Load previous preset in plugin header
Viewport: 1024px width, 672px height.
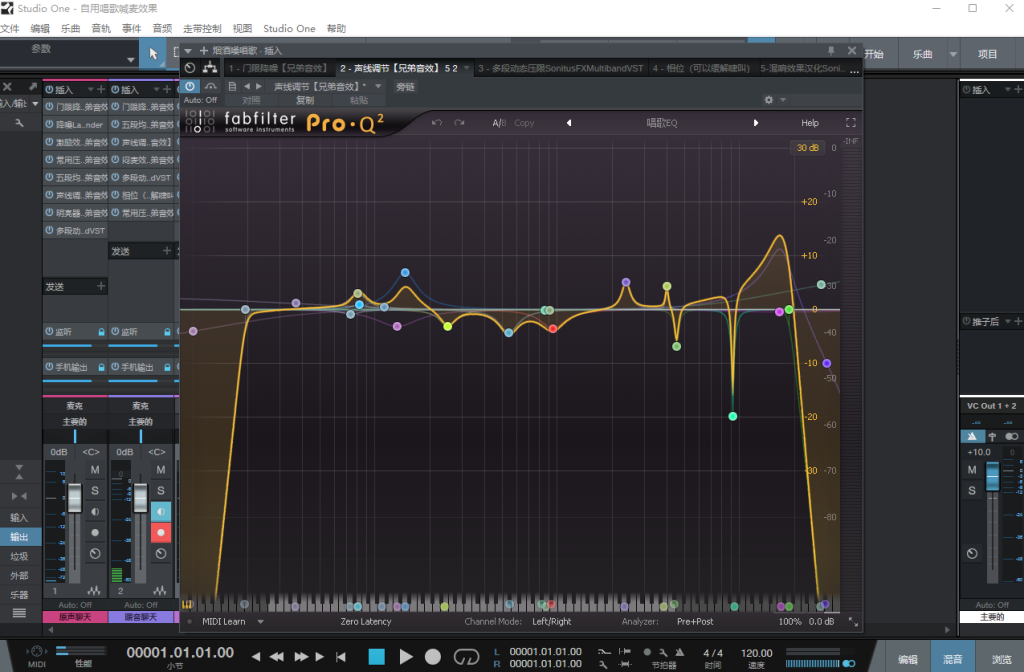tap(247, 86)
